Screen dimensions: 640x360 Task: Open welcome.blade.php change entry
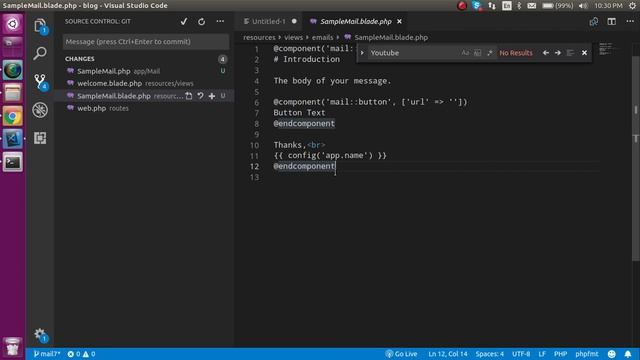pos(145,83)
